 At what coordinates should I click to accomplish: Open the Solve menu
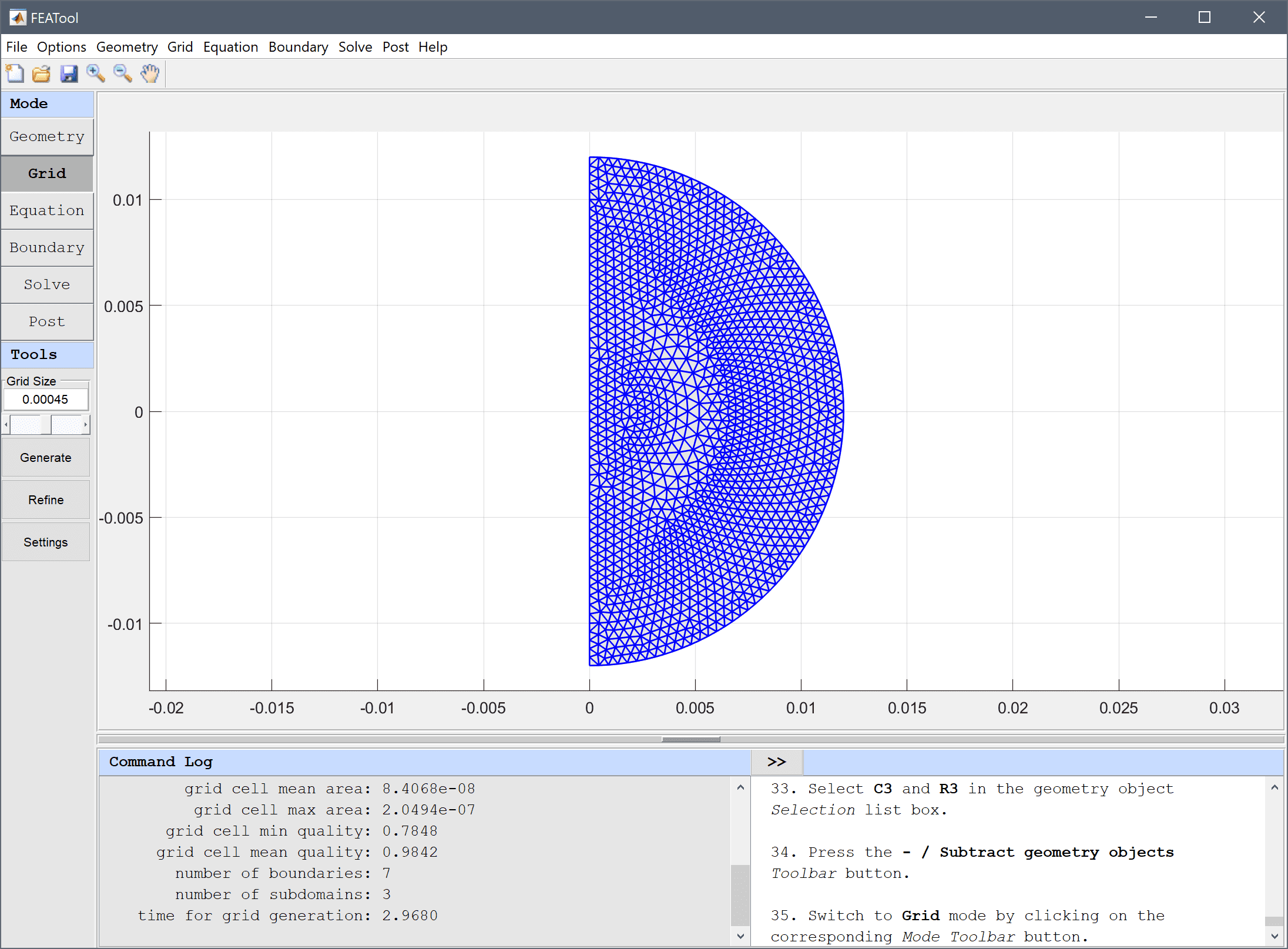[x=355, y=47]
